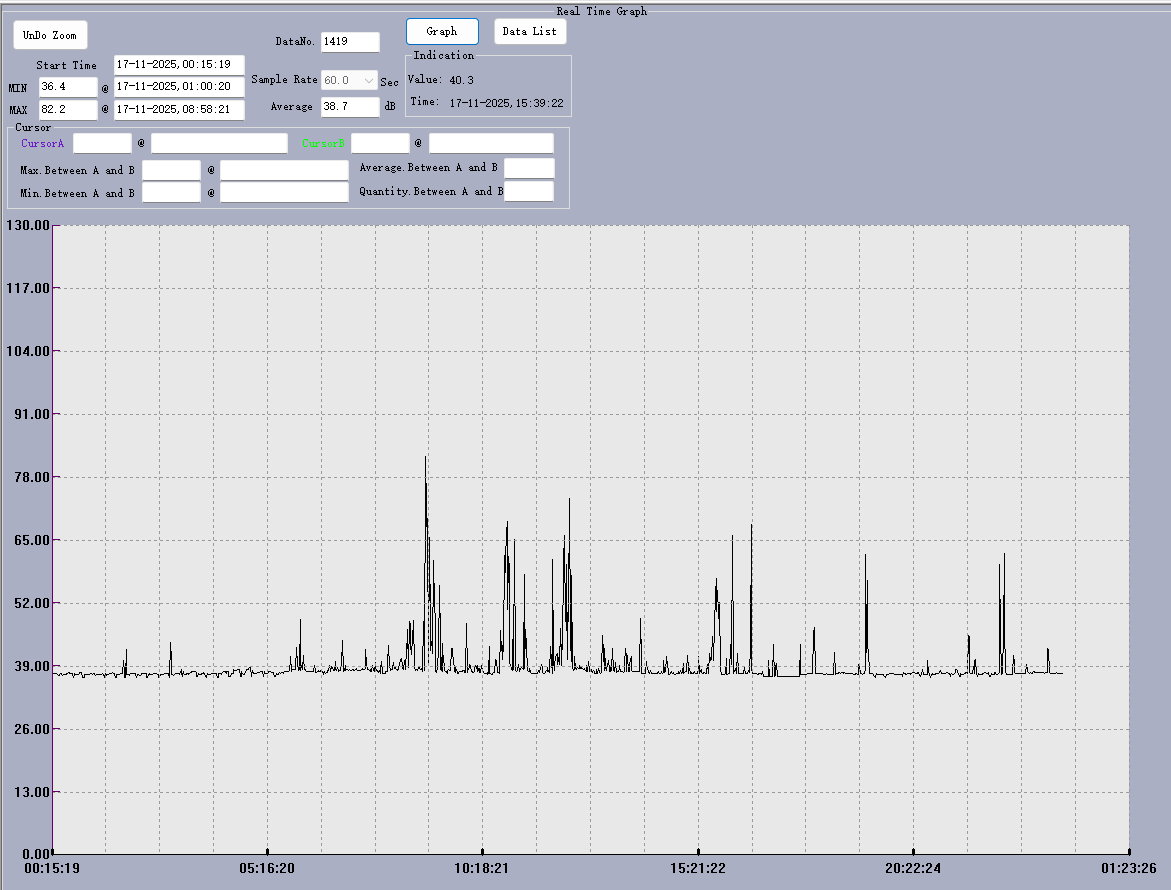
Task: Click the MIN timestamp field
Action: (179, 88)
